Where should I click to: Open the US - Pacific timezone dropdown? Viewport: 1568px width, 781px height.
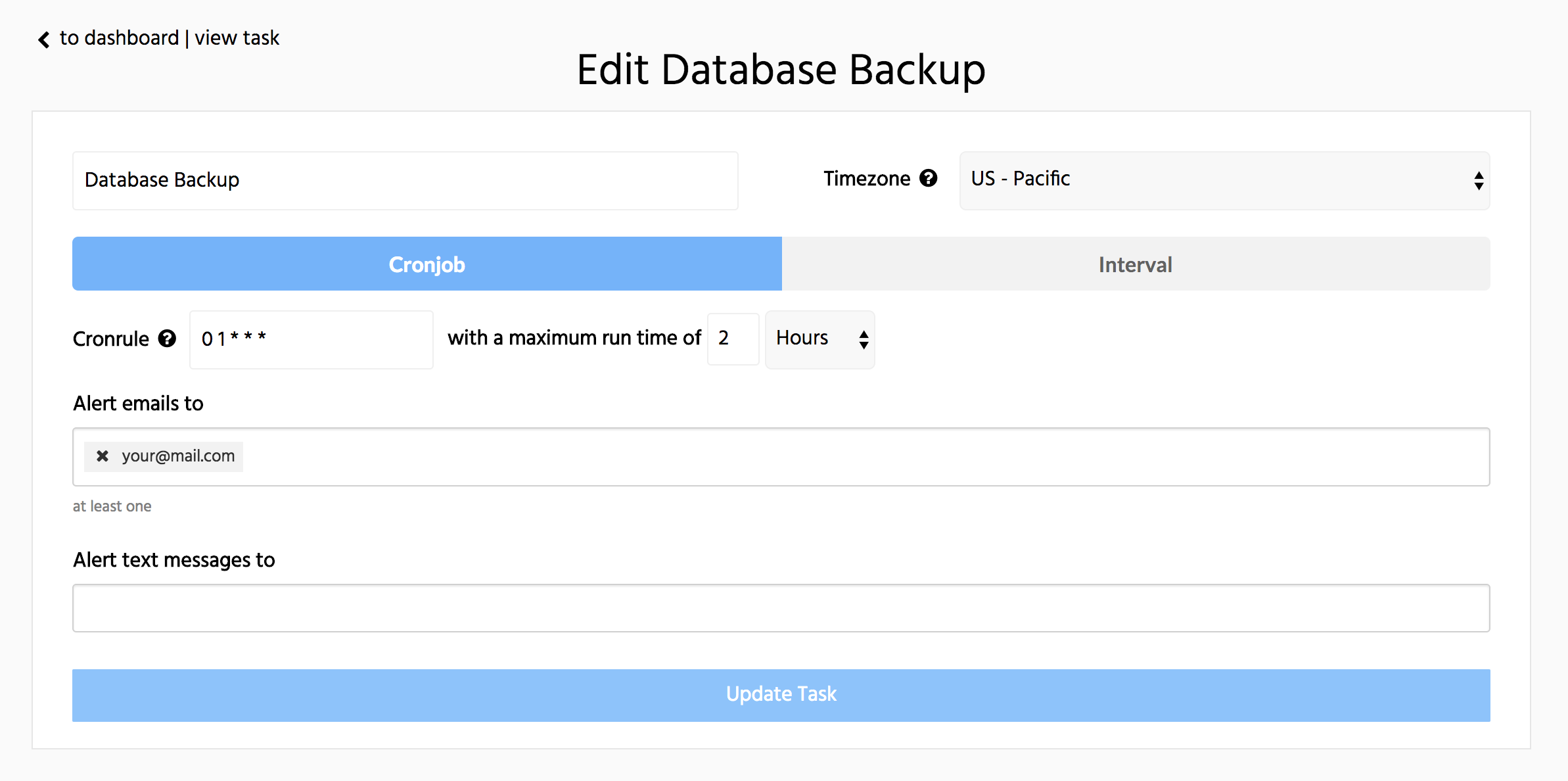click(x=1224, y=181)
